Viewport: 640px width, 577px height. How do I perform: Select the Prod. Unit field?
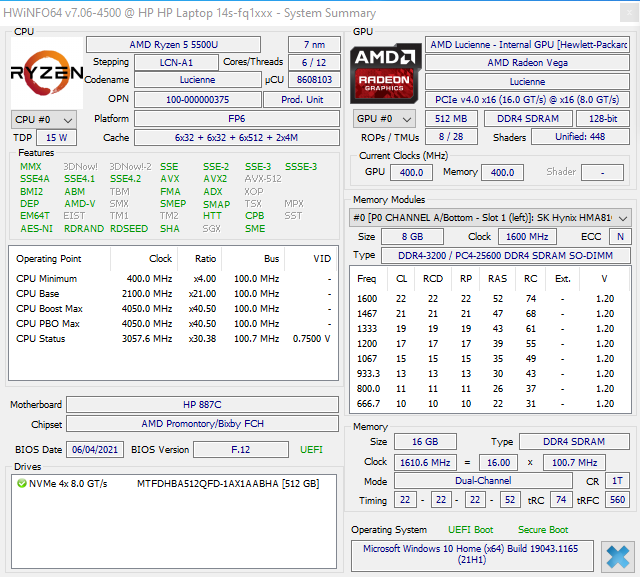[302, 100]
